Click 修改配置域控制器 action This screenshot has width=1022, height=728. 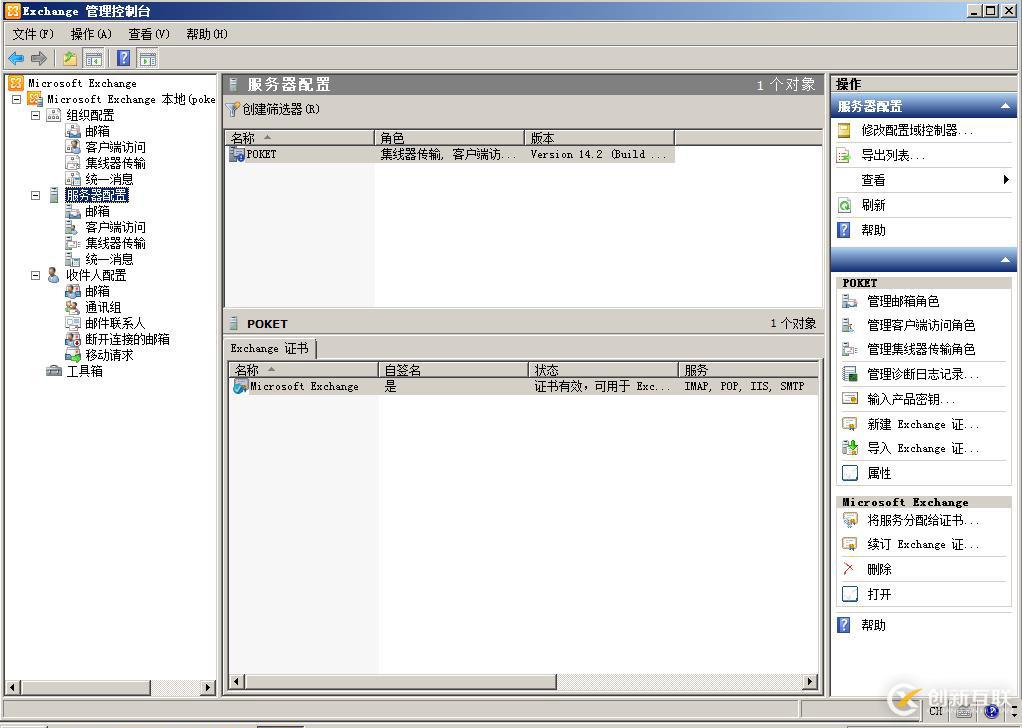click(x=917, y=130)
